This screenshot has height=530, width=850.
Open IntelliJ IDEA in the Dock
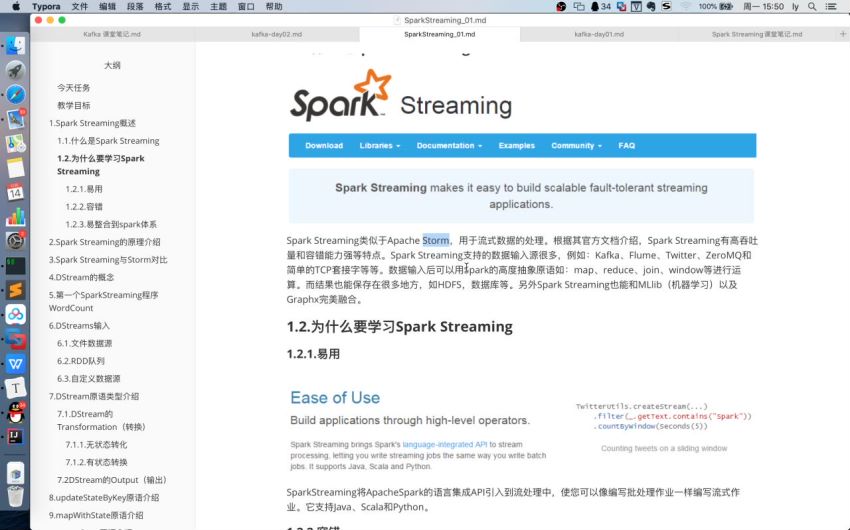click(x=15, y=437)
